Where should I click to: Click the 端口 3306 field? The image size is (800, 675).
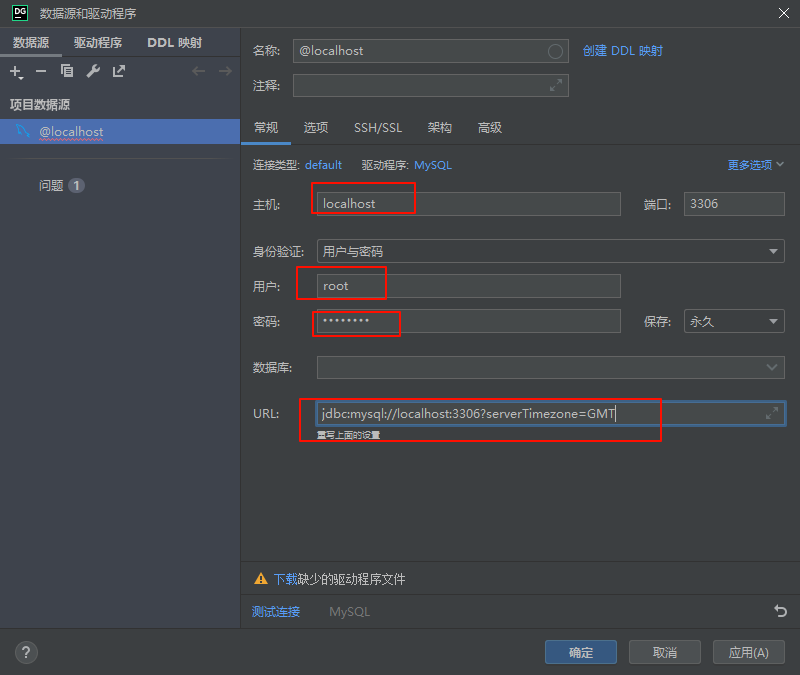[x=734, y=204]
